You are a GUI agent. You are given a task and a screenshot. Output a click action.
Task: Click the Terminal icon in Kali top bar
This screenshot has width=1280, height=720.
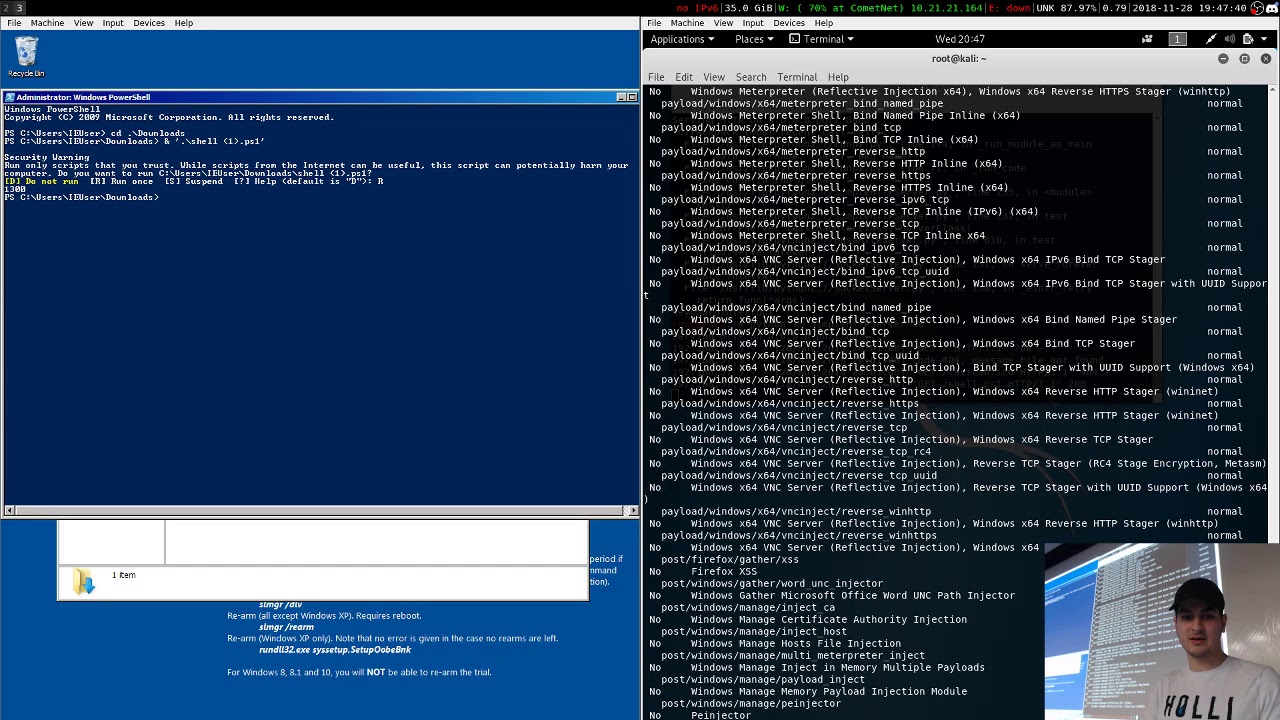click(794, 39)
